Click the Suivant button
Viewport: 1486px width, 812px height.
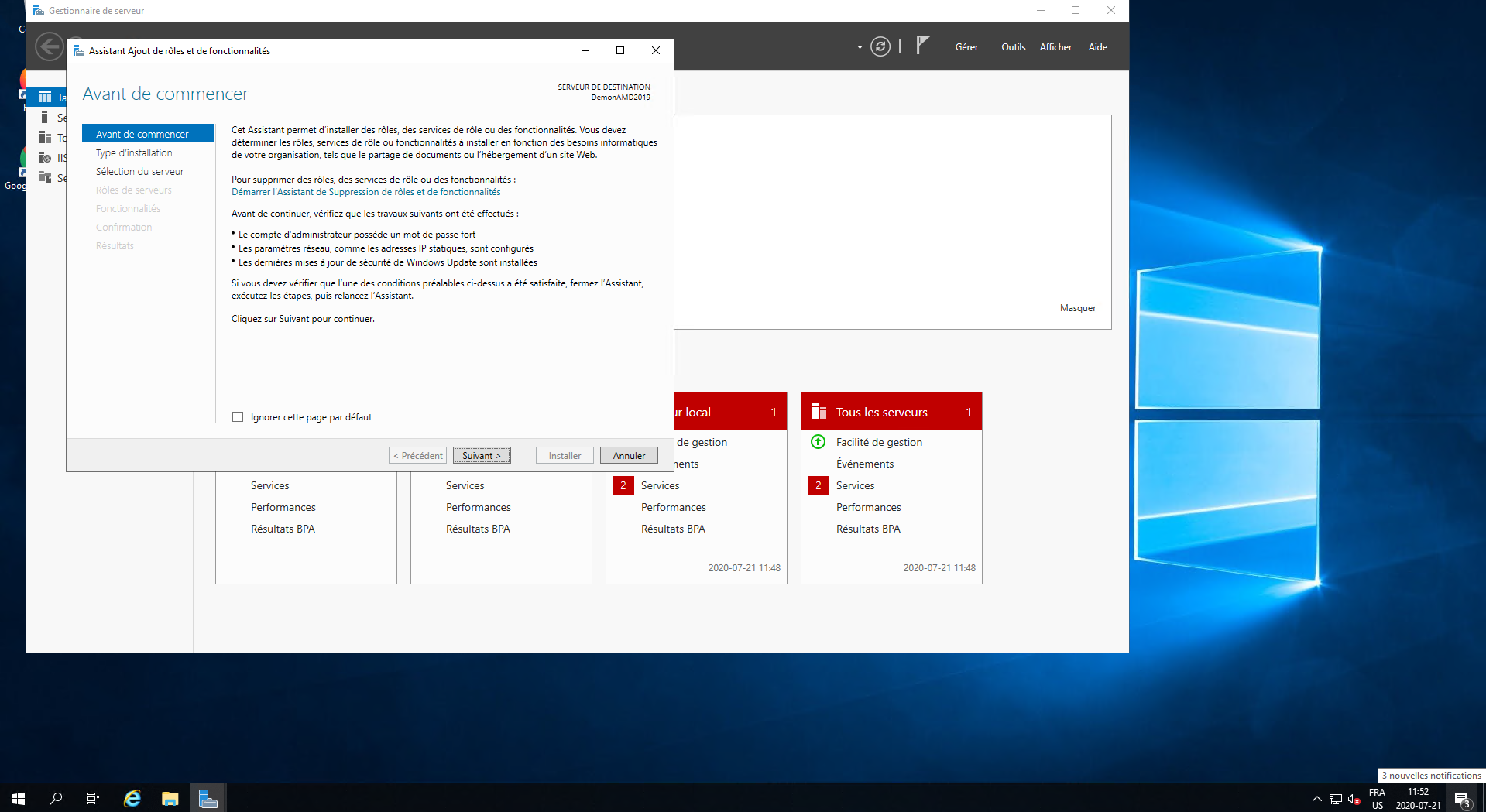tap(482, 456)
